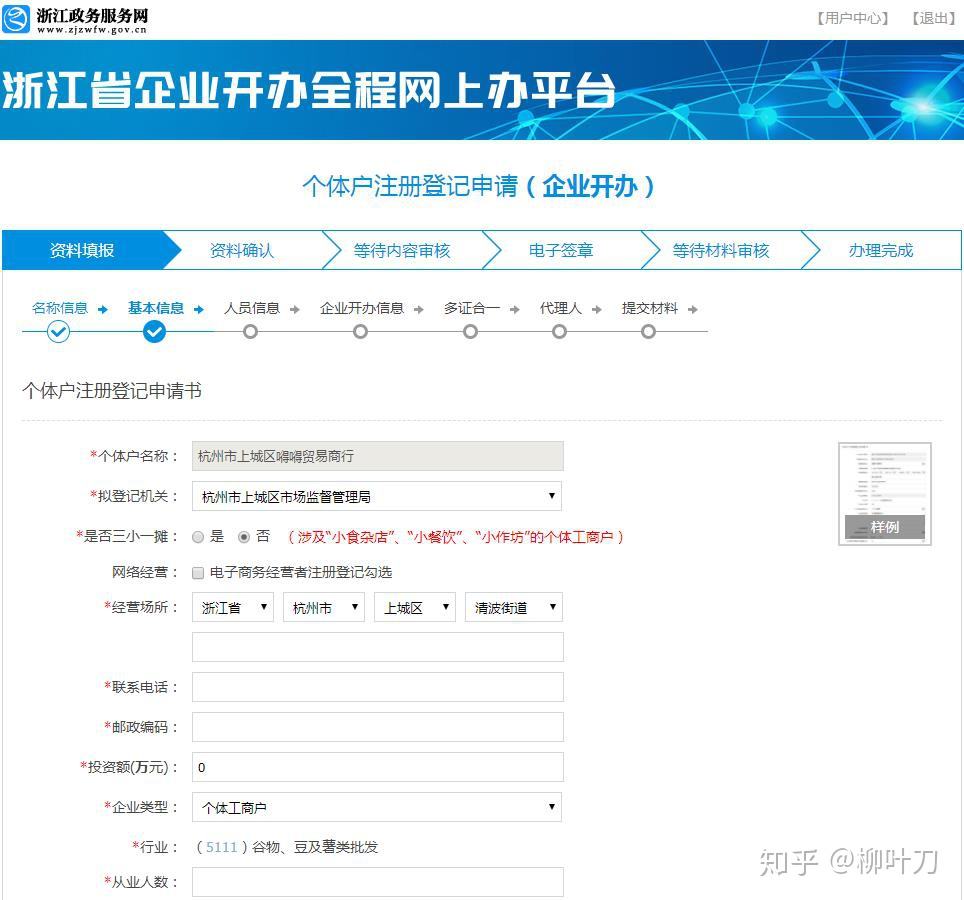The height and width of the screenshot is (900, 964).
Task: Click the 名称信息 completed checkmark circle
Action: point(58,332)
